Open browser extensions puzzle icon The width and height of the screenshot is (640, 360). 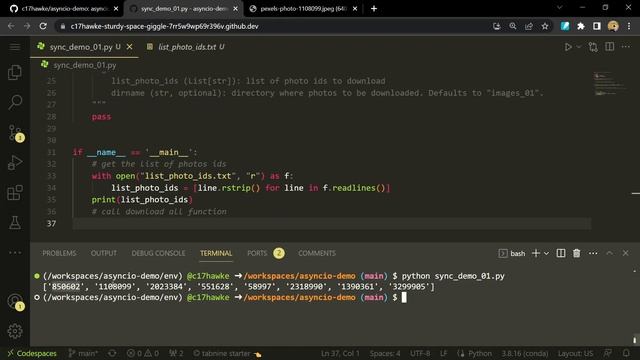581,26
